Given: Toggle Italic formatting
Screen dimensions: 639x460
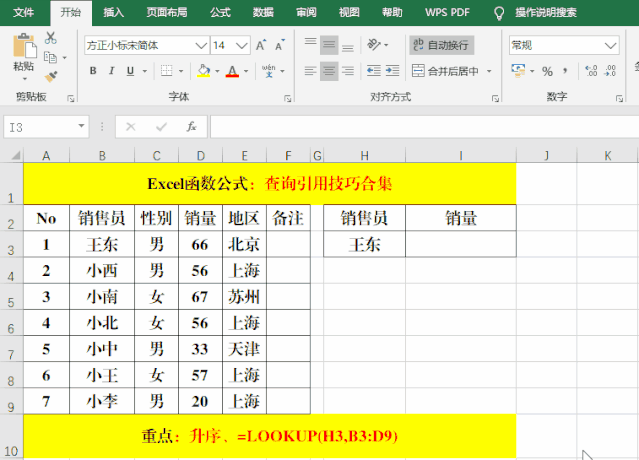Looking at the screenshot, I should [112, 71].
